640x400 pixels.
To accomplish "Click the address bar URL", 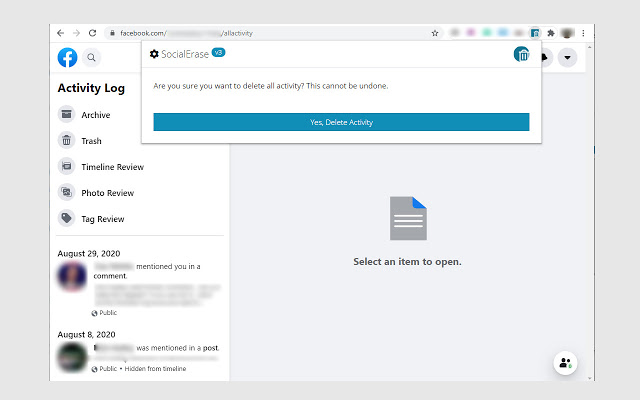I will 186,33.
